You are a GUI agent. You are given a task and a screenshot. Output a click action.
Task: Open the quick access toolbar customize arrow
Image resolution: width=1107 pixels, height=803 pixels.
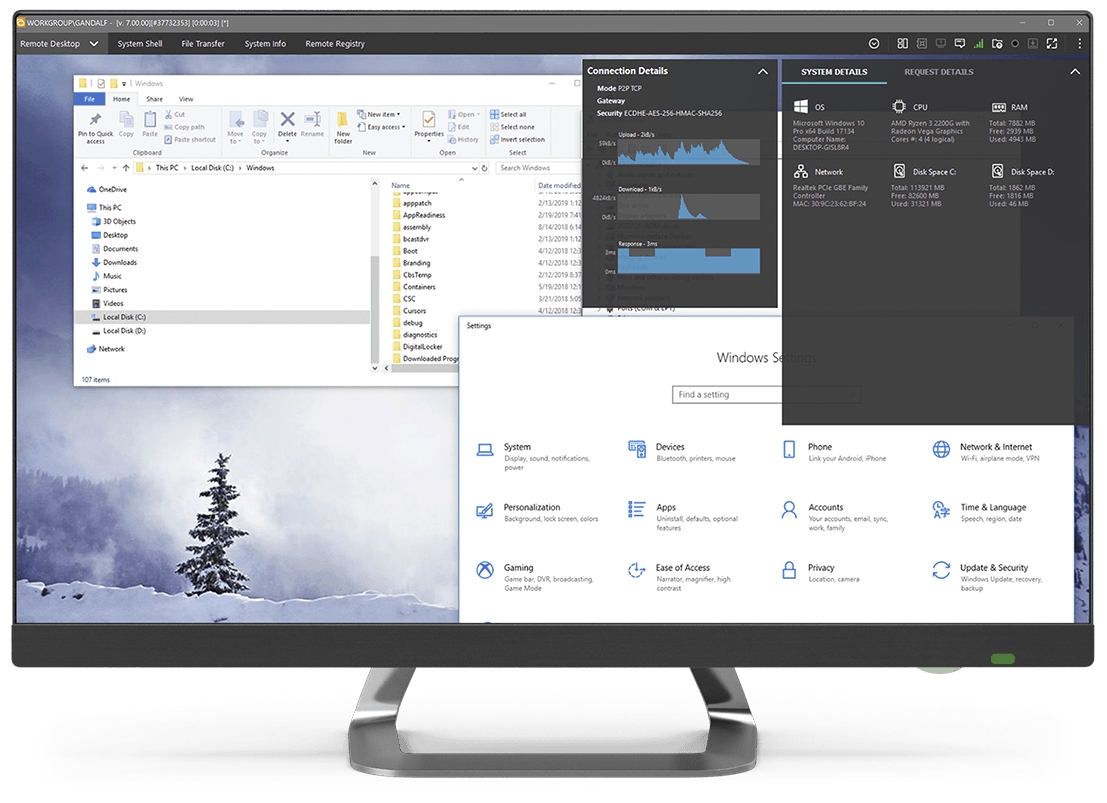point(124,83)
